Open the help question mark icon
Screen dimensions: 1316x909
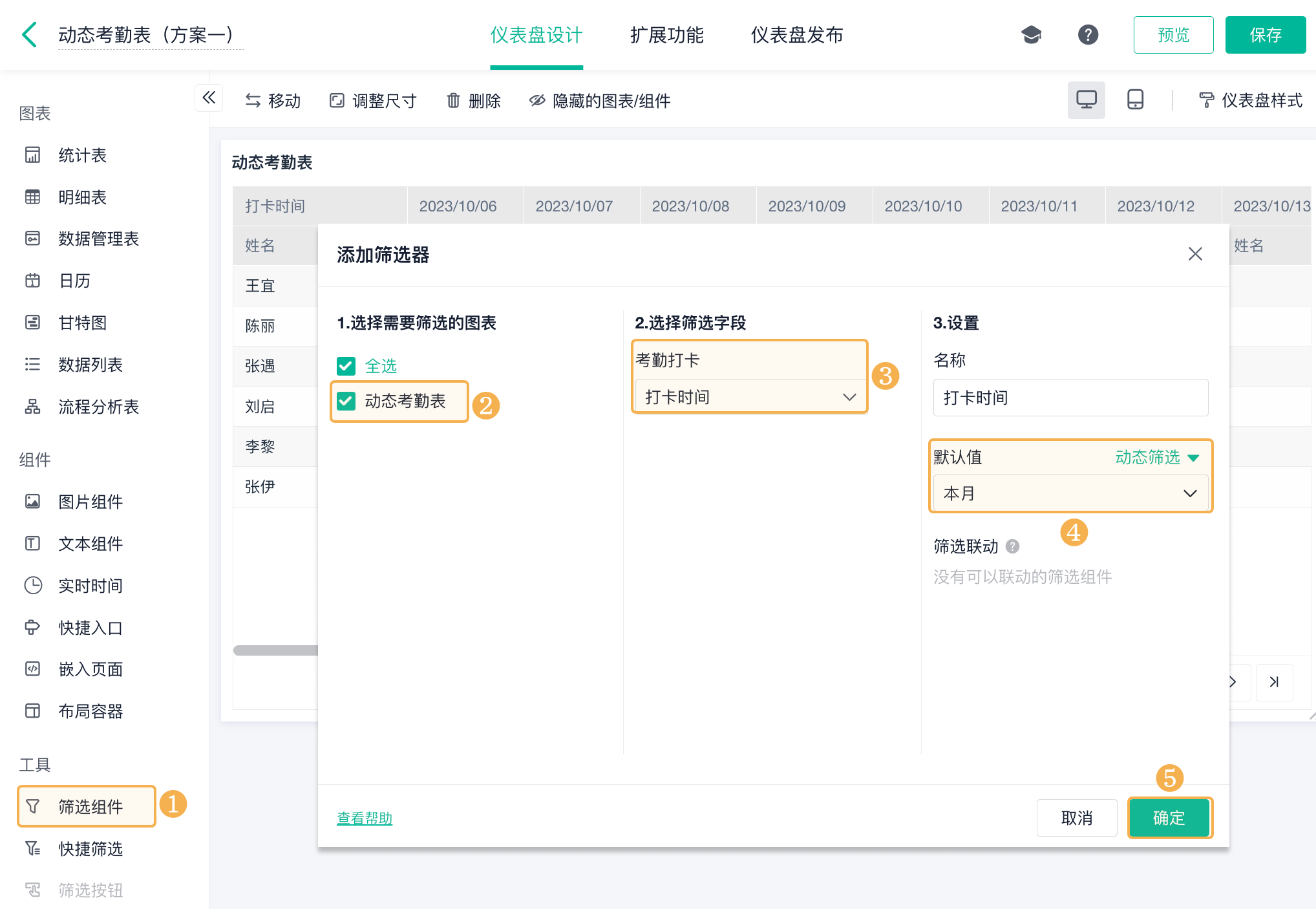click(1088, 35)
